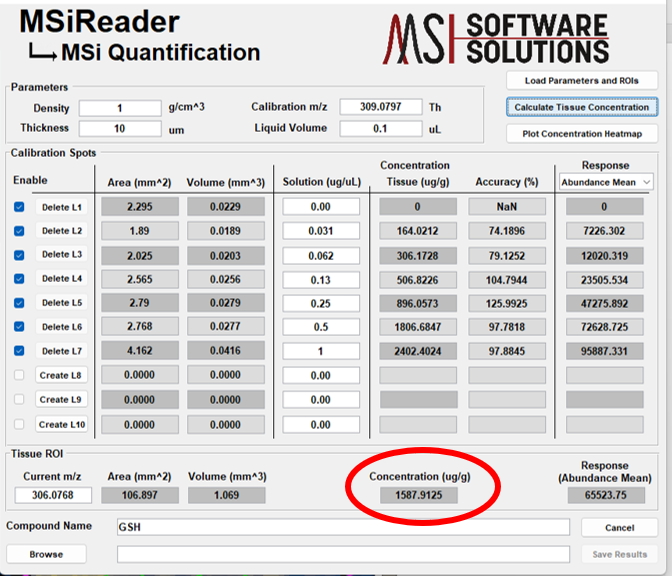Select L9 solution input field
672x576 pixels.
tap(321, 400)
